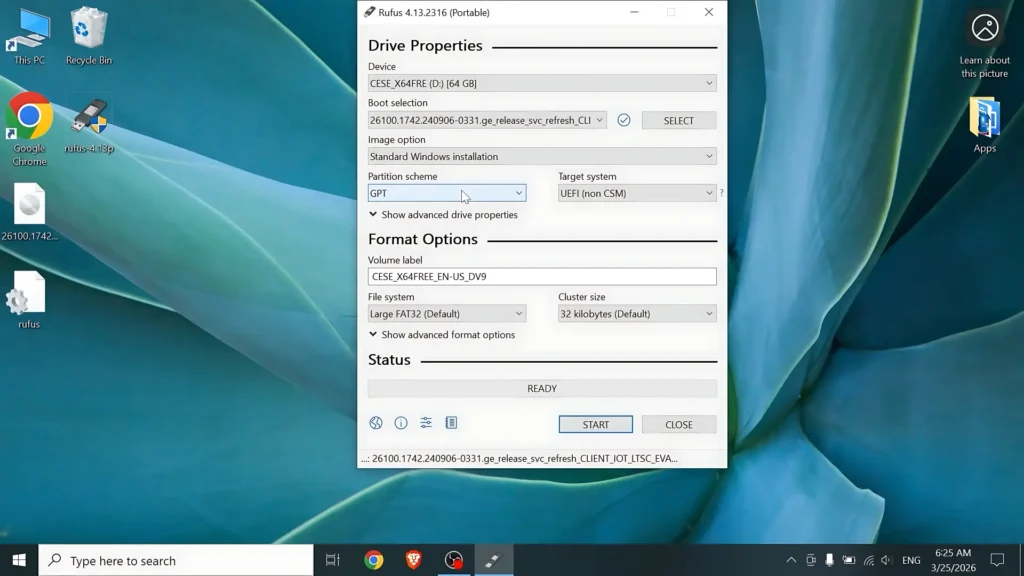Open Task View in taskbar
Screen dimensions: 1024x576
coord(332,560)
